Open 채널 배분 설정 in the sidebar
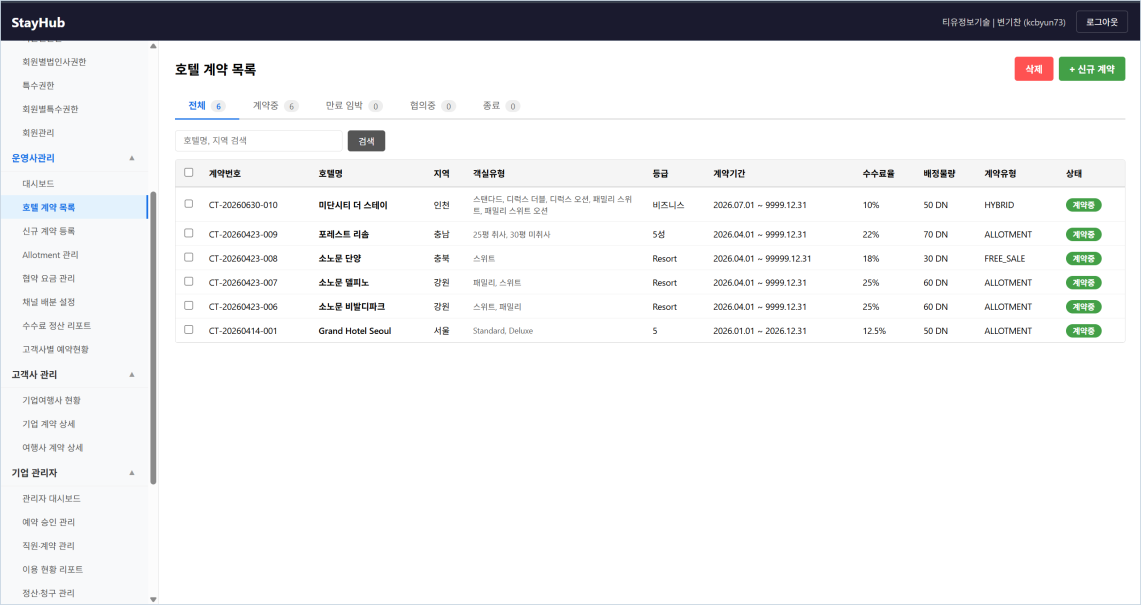The height and width of the screenshot is (605, 1141). click(49, 302)
